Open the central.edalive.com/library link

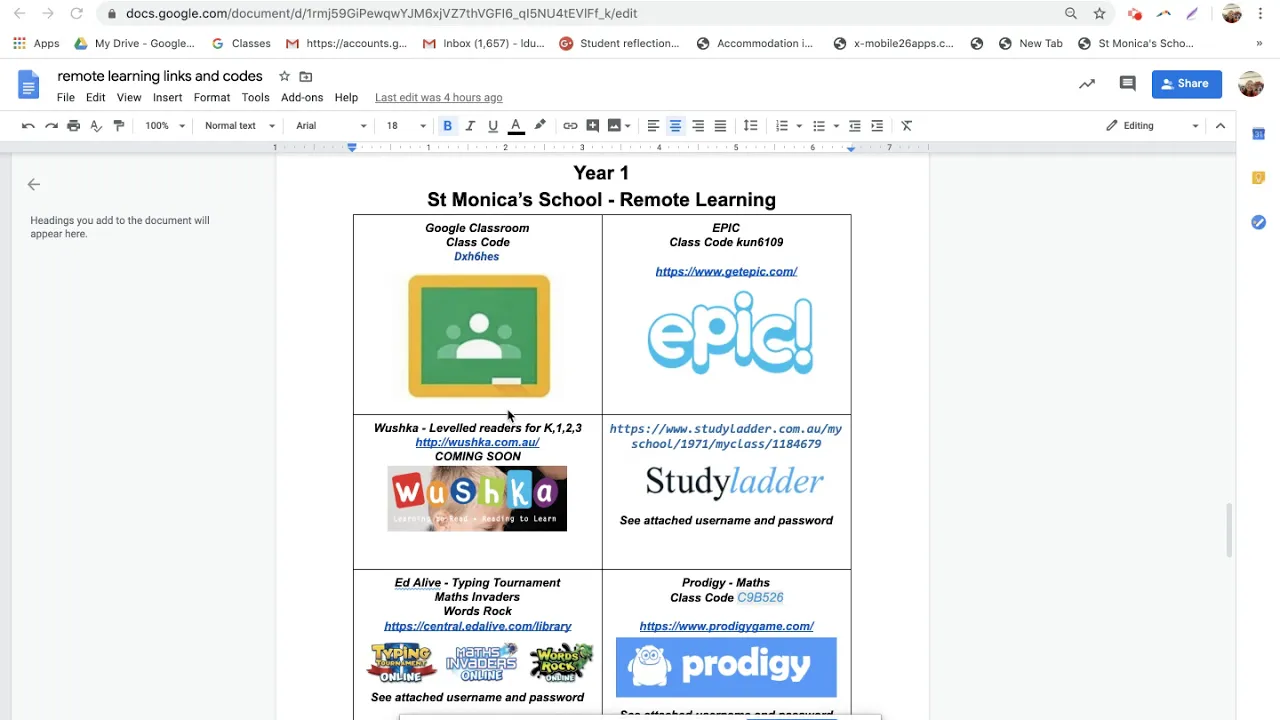coord(478,626)
